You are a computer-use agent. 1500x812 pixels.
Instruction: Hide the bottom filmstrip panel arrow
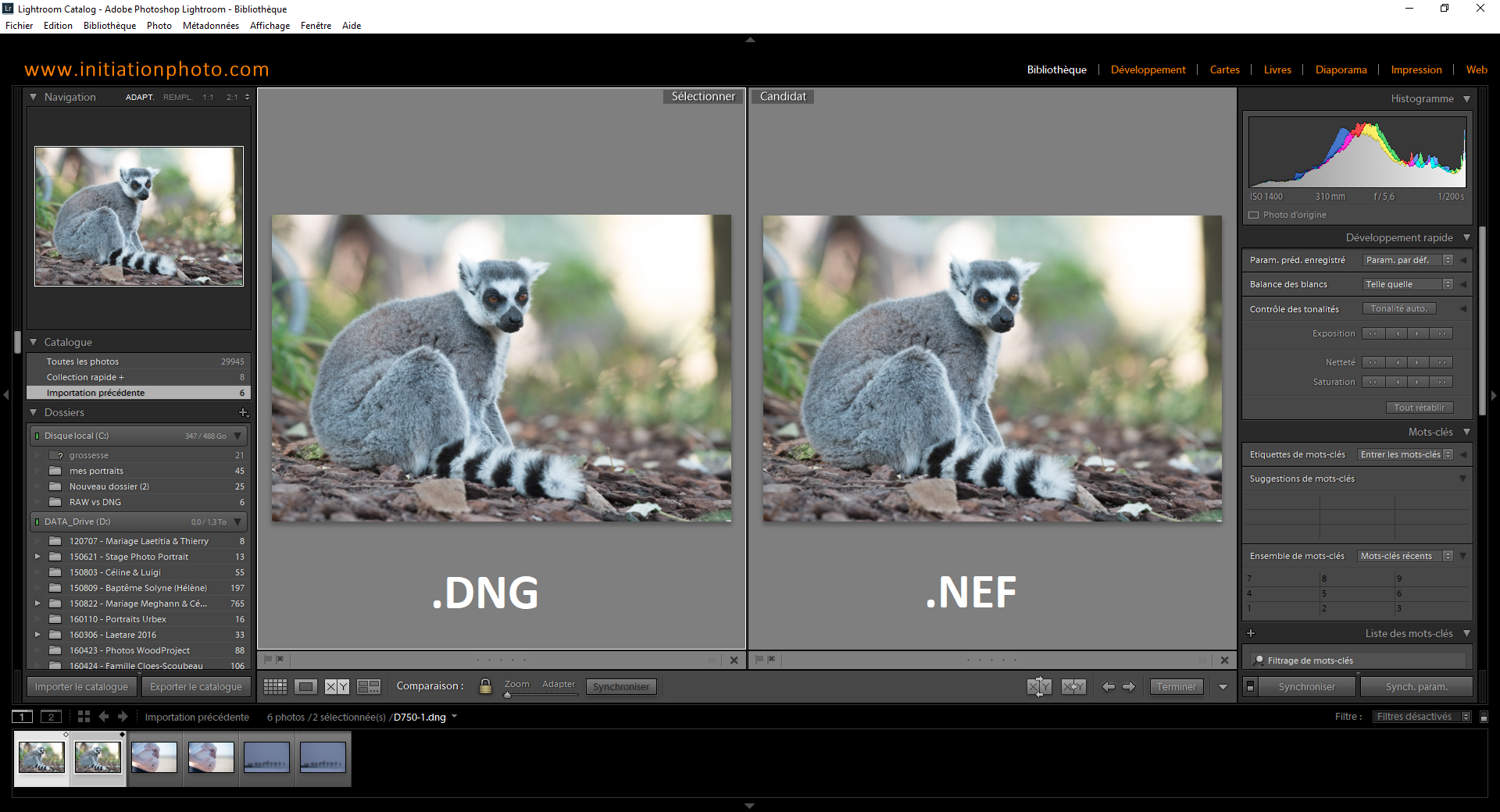[750, 806]
